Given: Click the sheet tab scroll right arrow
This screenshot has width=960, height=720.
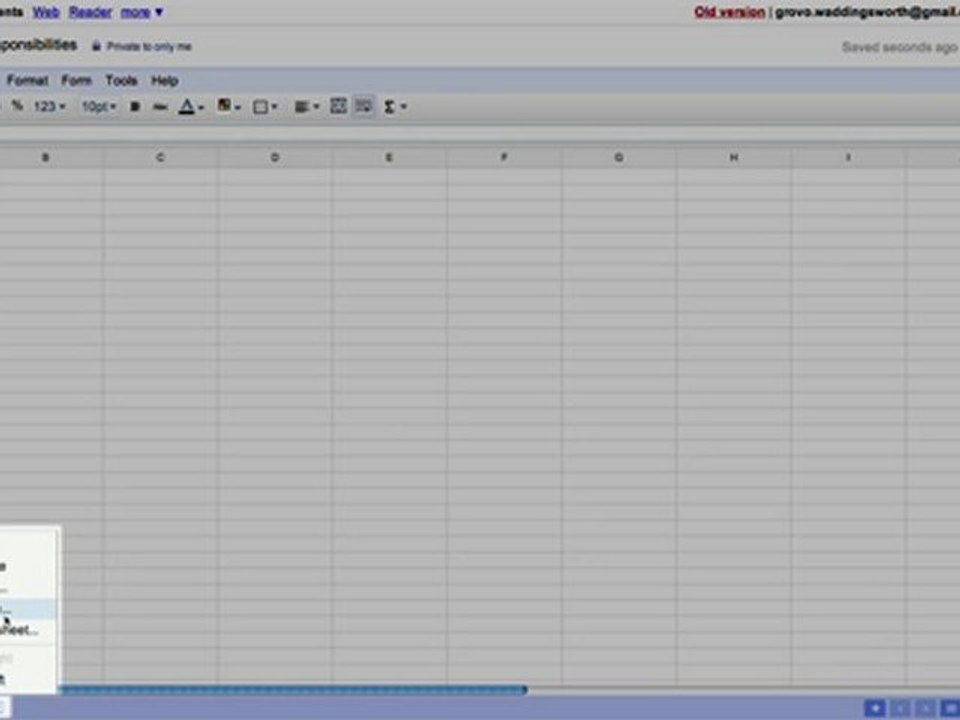Looking at the screenshot, I should (x=926, y=708).
